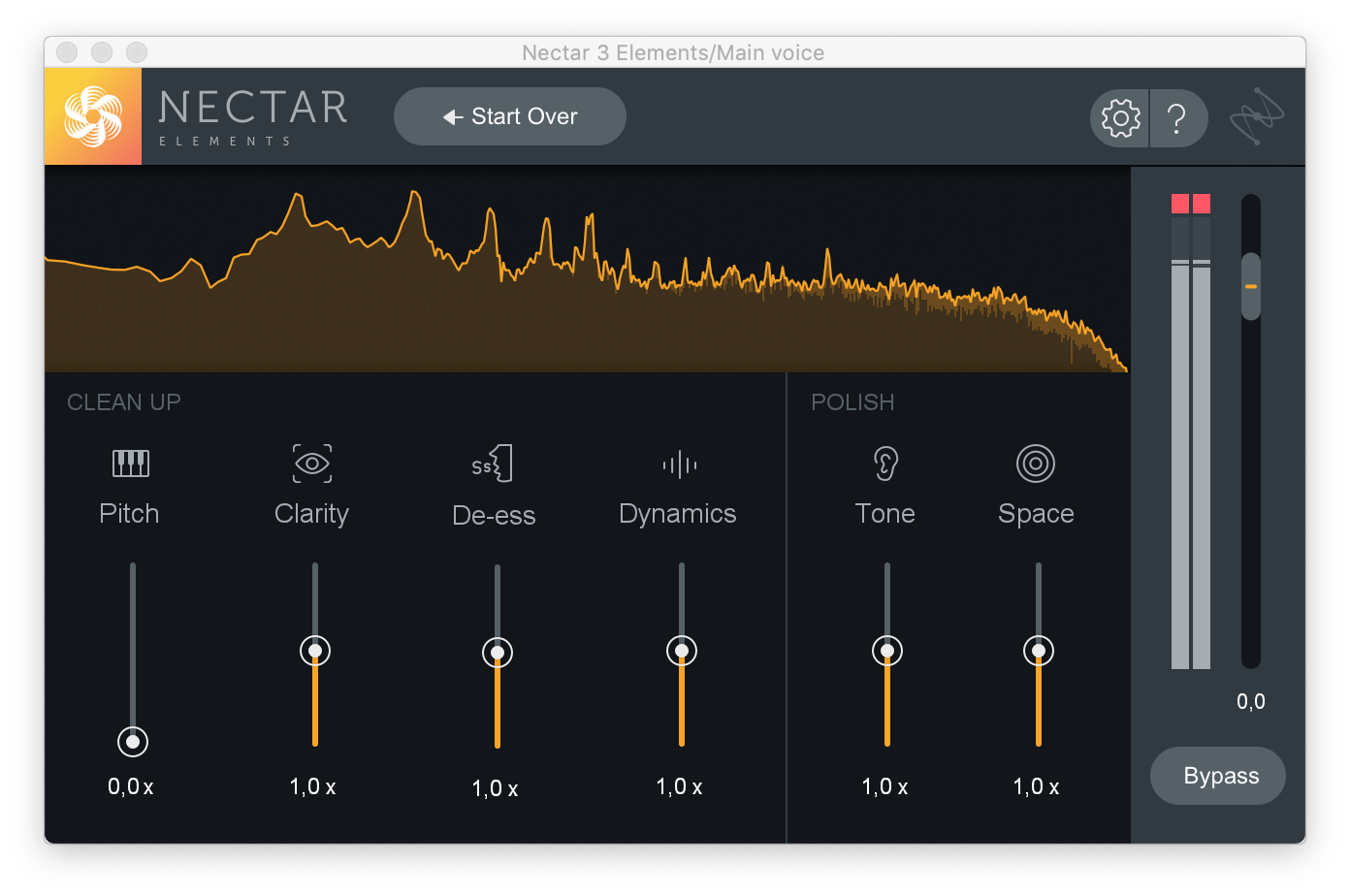The height and width of the screenshot is (896, 1350).
Task: Click the spectrum analyzer display
Action: tap(587, 270)
